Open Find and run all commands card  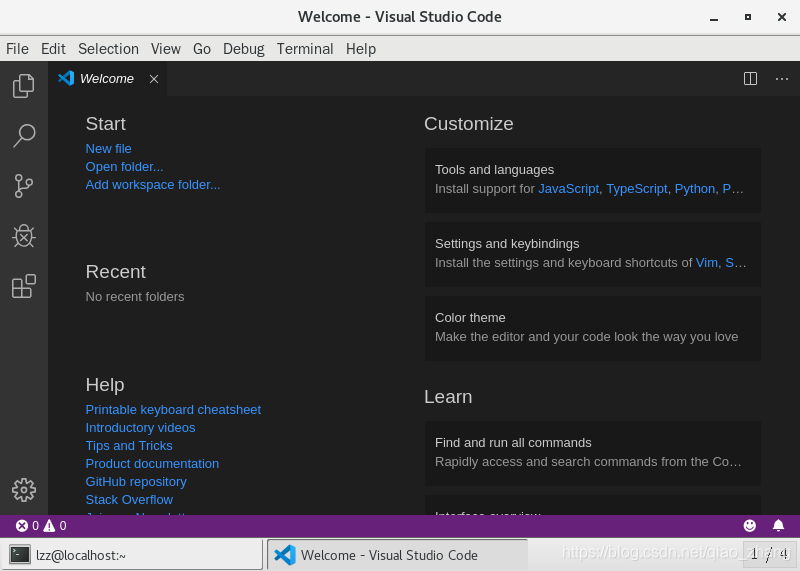[593, 453]
